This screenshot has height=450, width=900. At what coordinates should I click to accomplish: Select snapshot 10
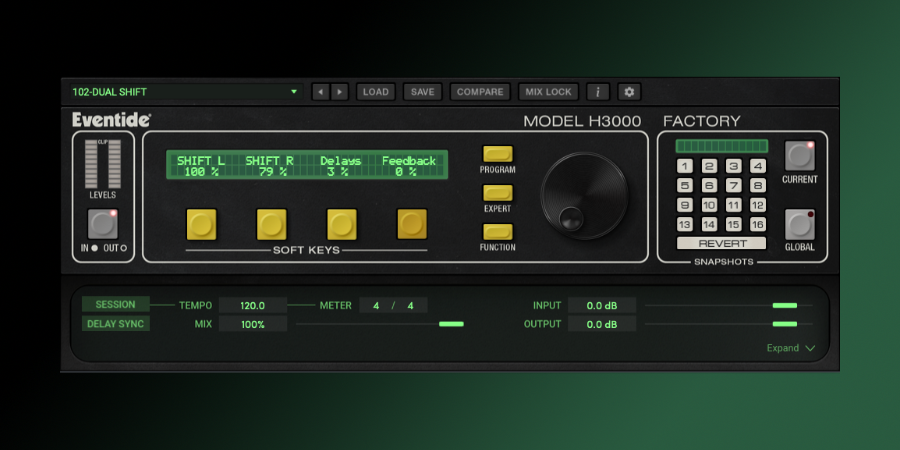[x=709, y=205]
